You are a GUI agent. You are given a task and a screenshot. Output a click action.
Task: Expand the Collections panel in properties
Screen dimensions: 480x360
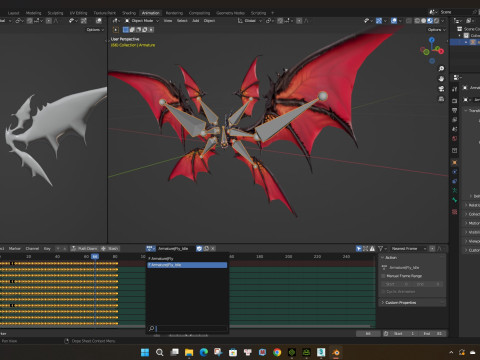pos(471,214)
